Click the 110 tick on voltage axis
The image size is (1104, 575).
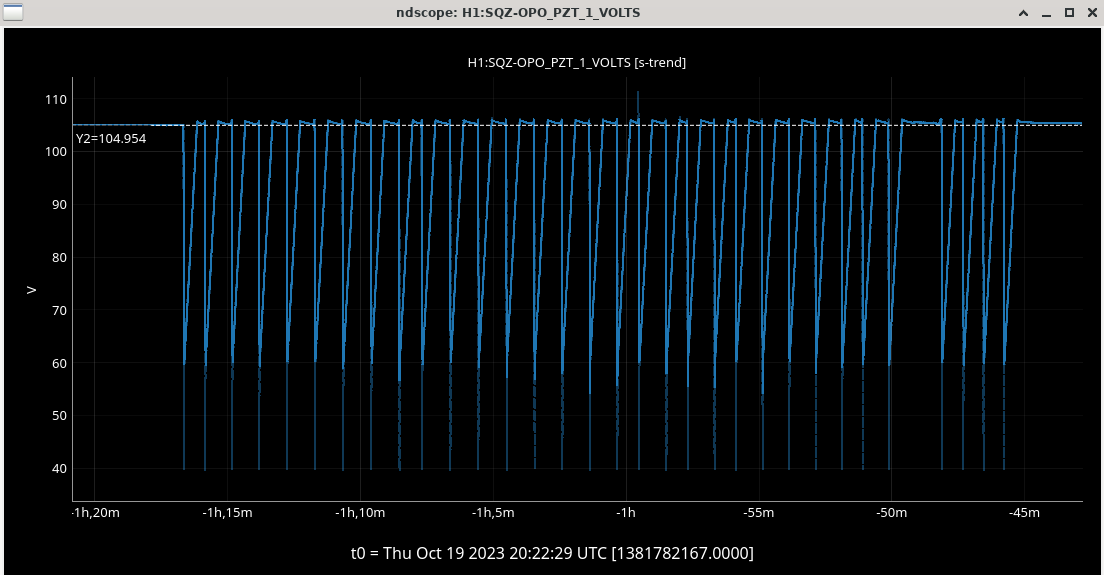point(55,100)
